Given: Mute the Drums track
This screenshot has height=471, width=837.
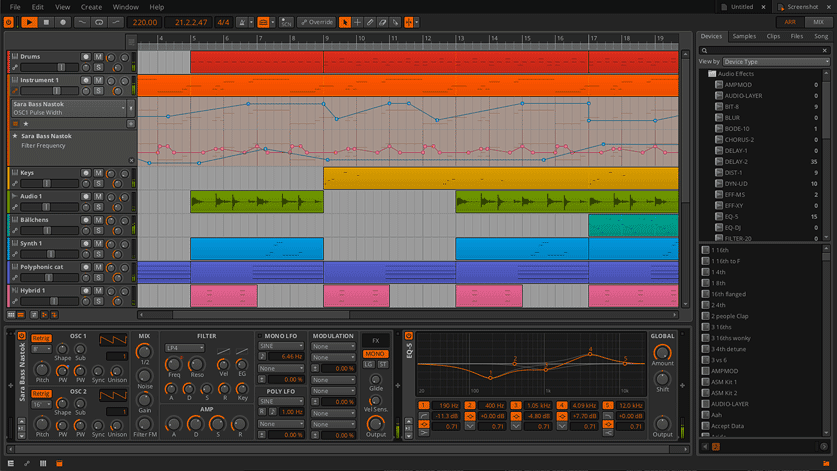Looking at the screenshot, I should (x=98, y=57).
